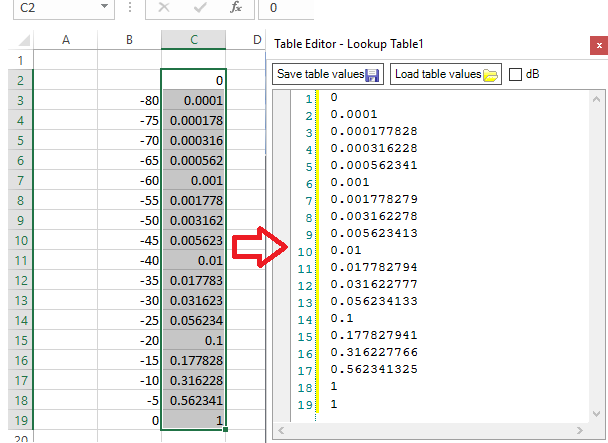The width and height of the screenshot is (608, 443).
Task: Select Excel cell 0.017783
Action: pos(193,280)
